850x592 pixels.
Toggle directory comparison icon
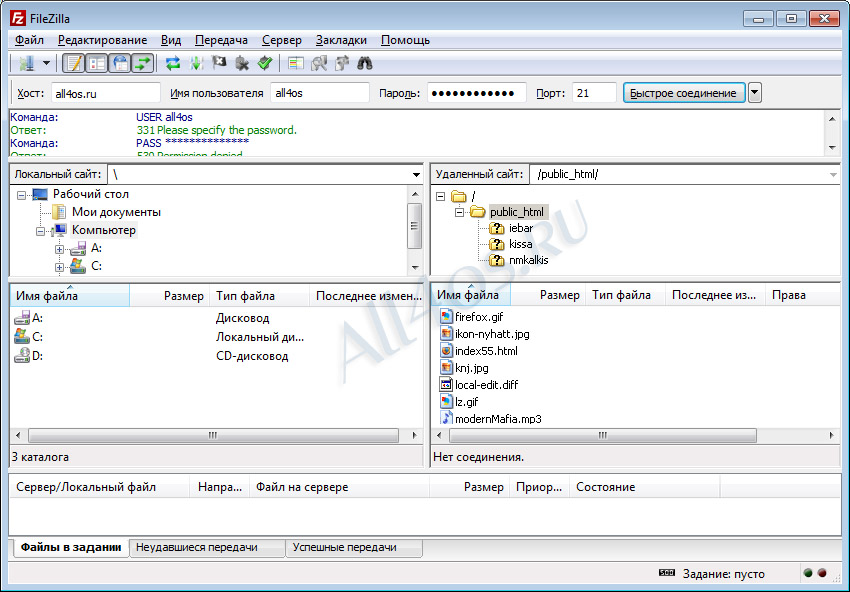[x=319, y=63]
